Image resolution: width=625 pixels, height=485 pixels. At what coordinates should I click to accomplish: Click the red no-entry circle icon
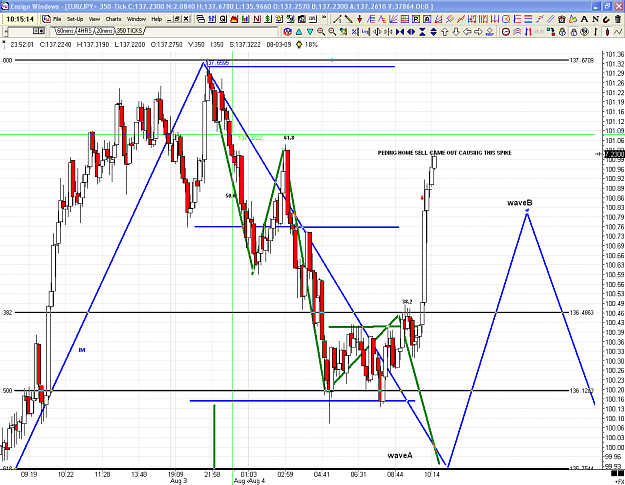point(506,31)
